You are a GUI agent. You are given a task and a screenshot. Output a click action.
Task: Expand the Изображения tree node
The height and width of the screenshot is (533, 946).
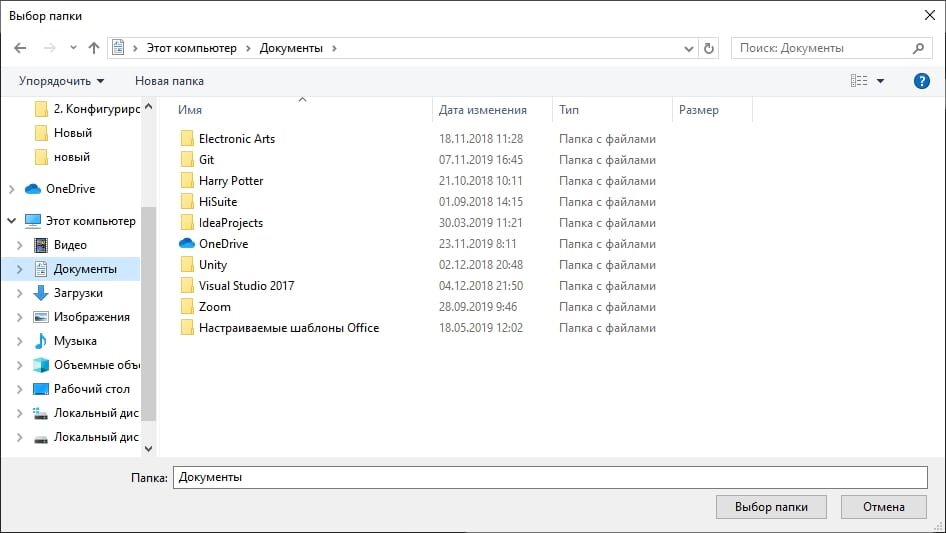point(19,317)
